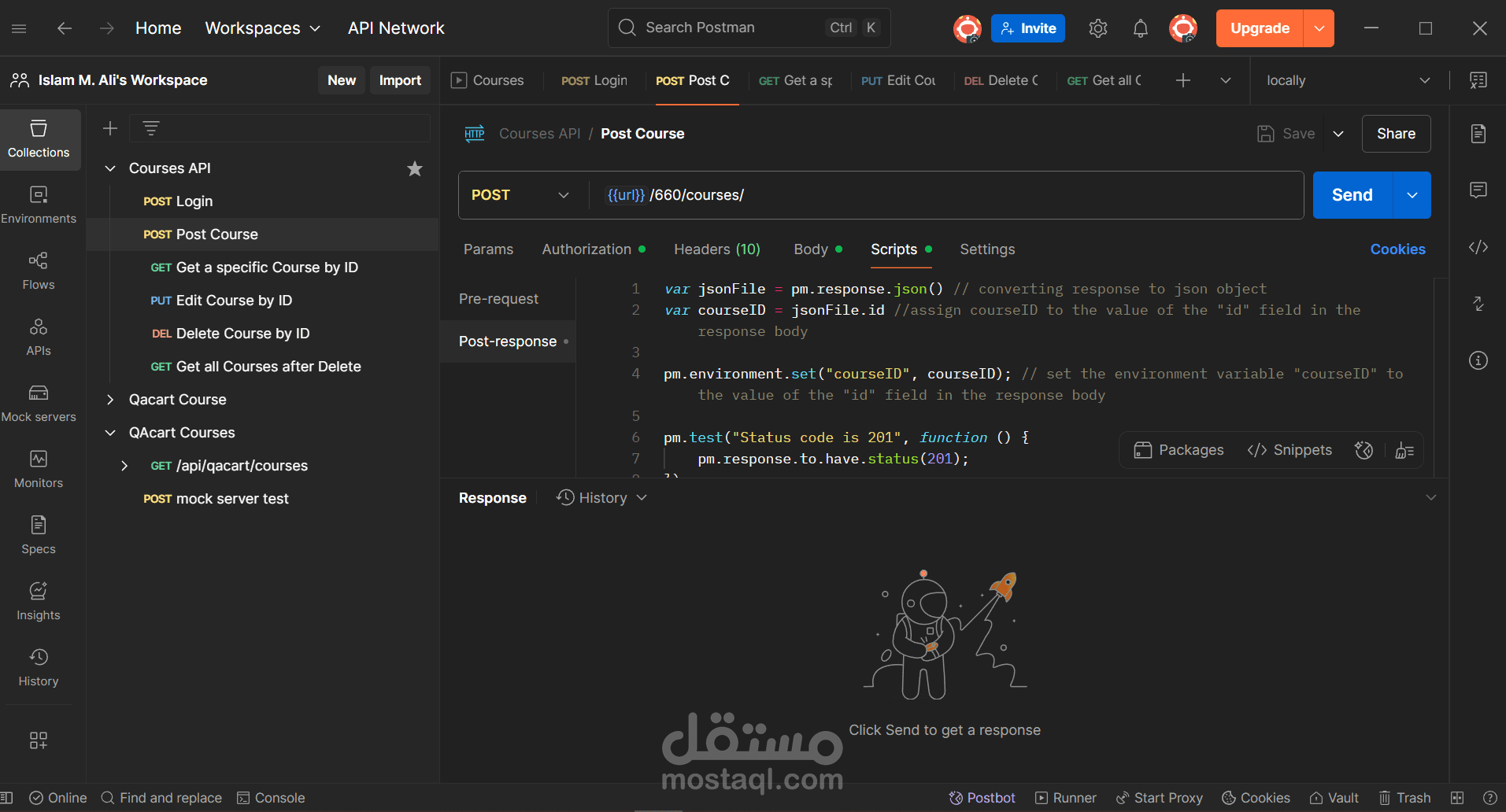Click in the Search Postman field
1506x812 pixels.
click(749, 28)
